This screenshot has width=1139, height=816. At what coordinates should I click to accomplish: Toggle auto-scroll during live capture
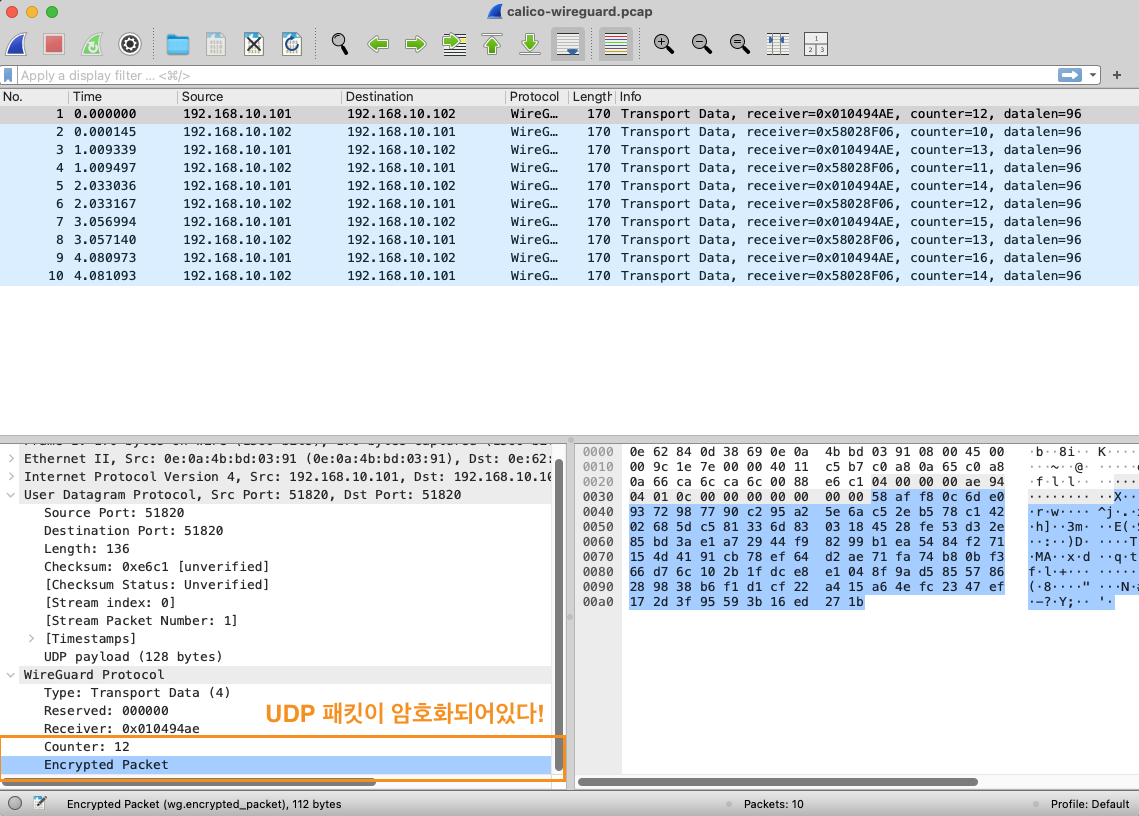567,44
